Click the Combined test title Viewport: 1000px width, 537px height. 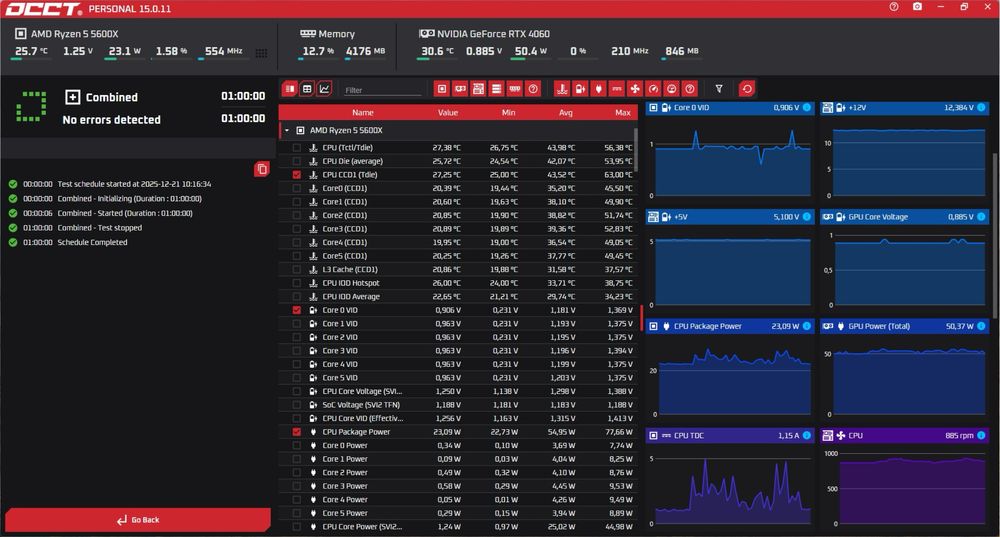coord(112,98)
